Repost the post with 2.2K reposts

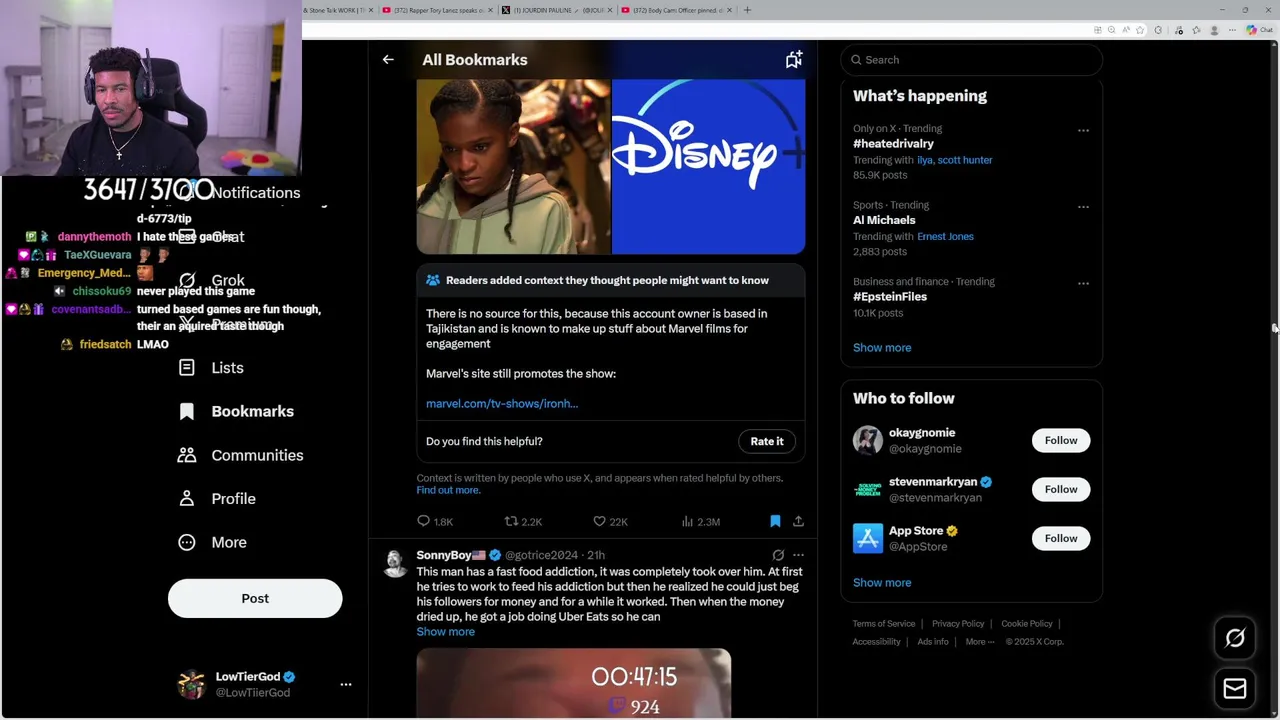pos(523,521)
